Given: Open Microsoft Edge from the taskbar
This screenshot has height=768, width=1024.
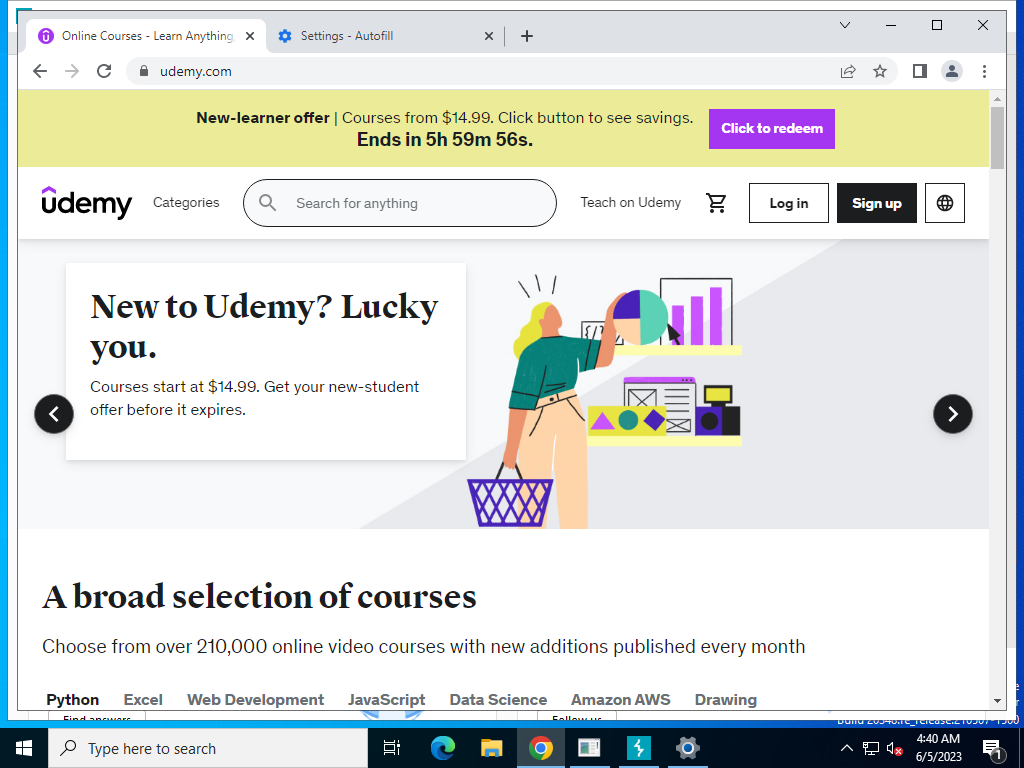Looking at the screenshot, I should (442, 748).
